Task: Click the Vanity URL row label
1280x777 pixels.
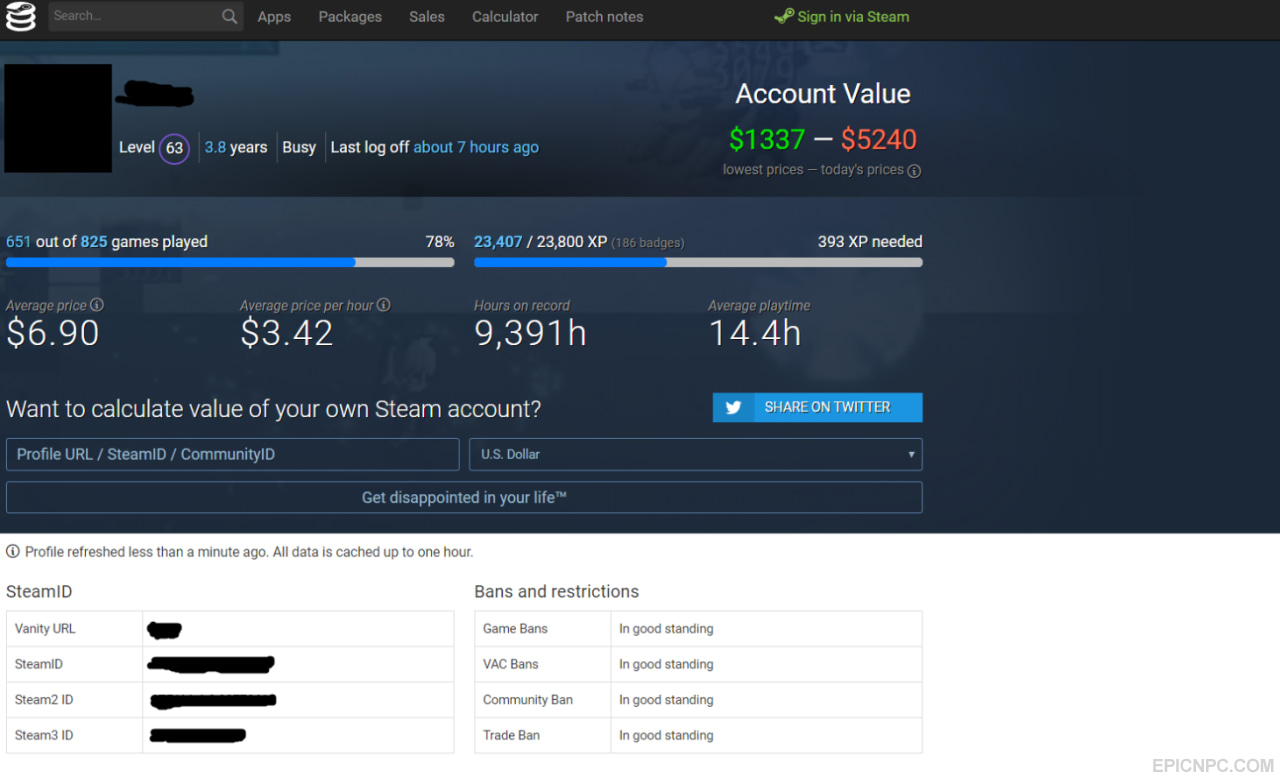Action: (x=45, y=629)
